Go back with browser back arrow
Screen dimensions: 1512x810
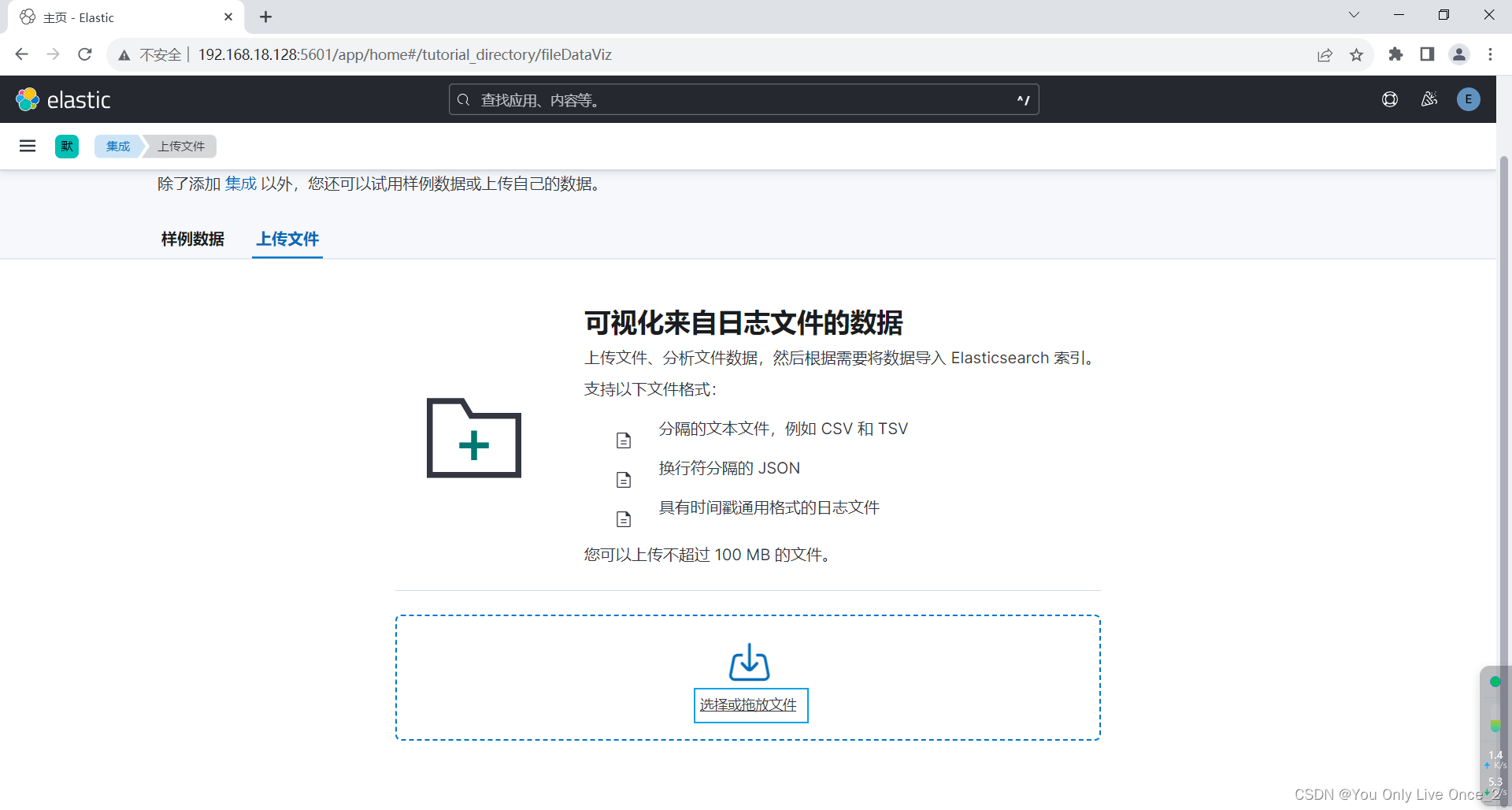point(22,54)
